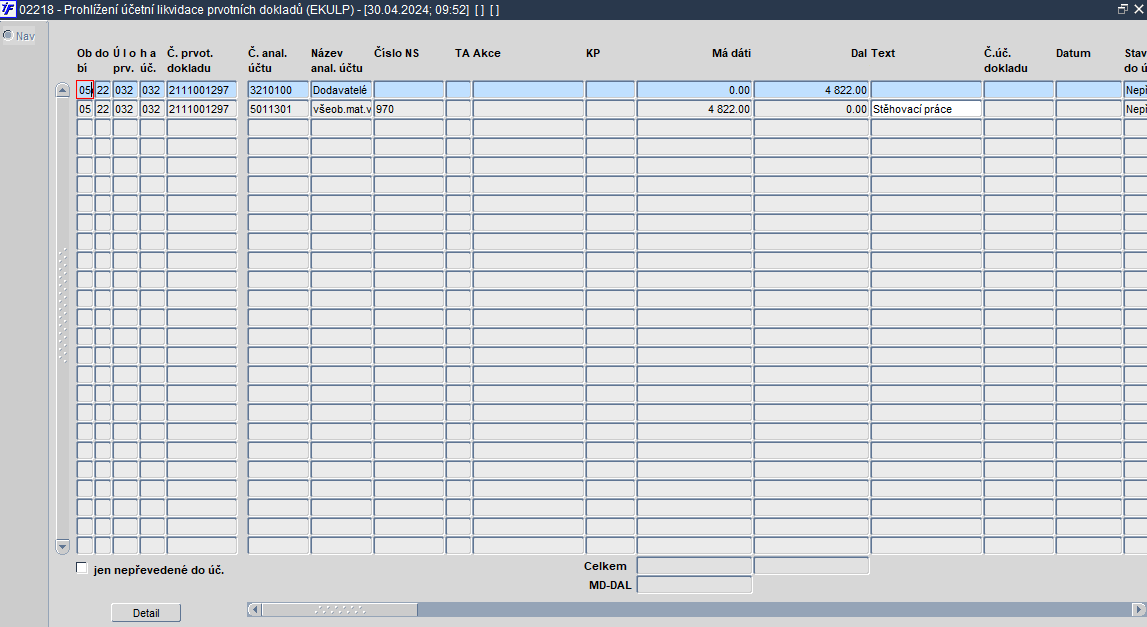Click the red-outlined 05 period cell
The image size is (1147, 627).
tap(85, 90)
